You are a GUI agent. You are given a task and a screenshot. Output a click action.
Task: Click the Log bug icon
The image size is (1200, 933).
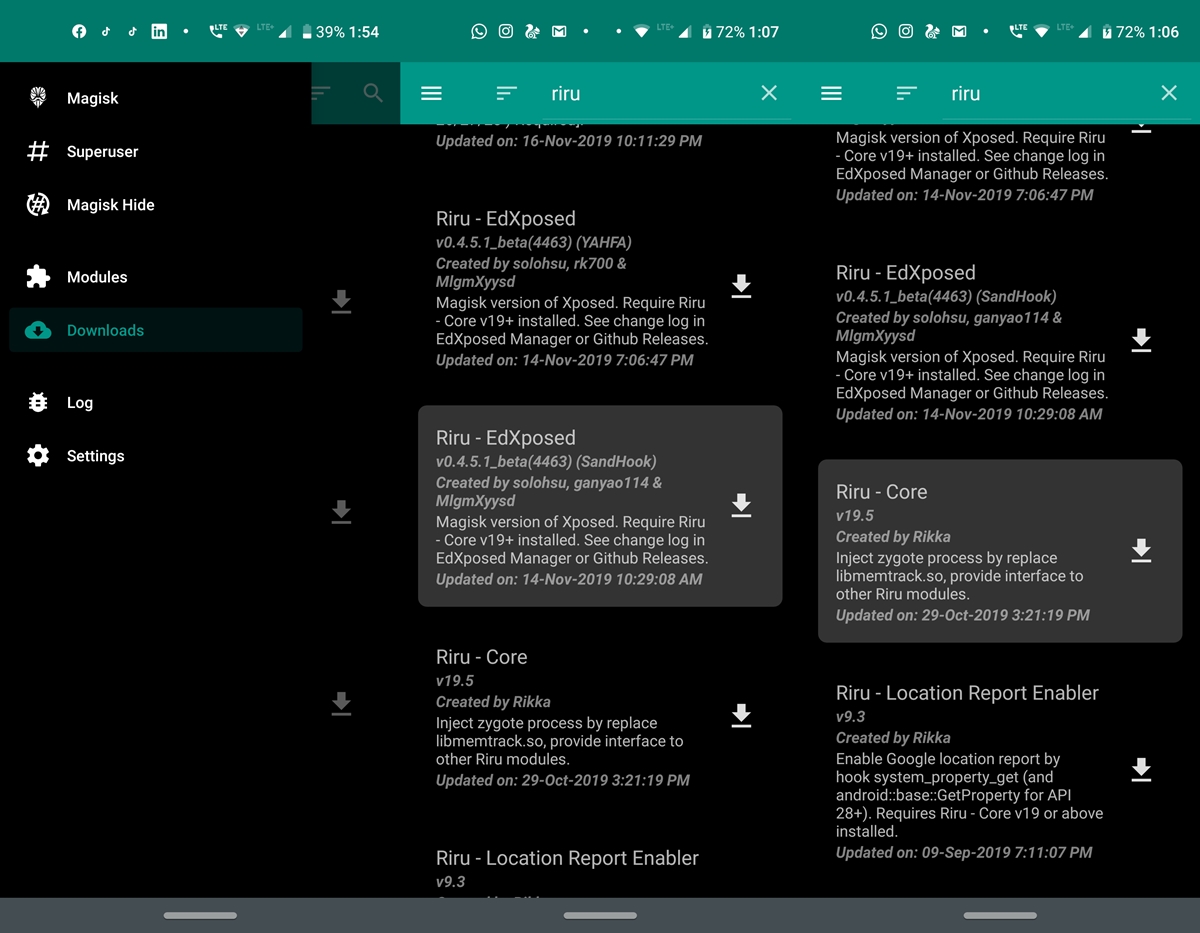pos(38,402)
